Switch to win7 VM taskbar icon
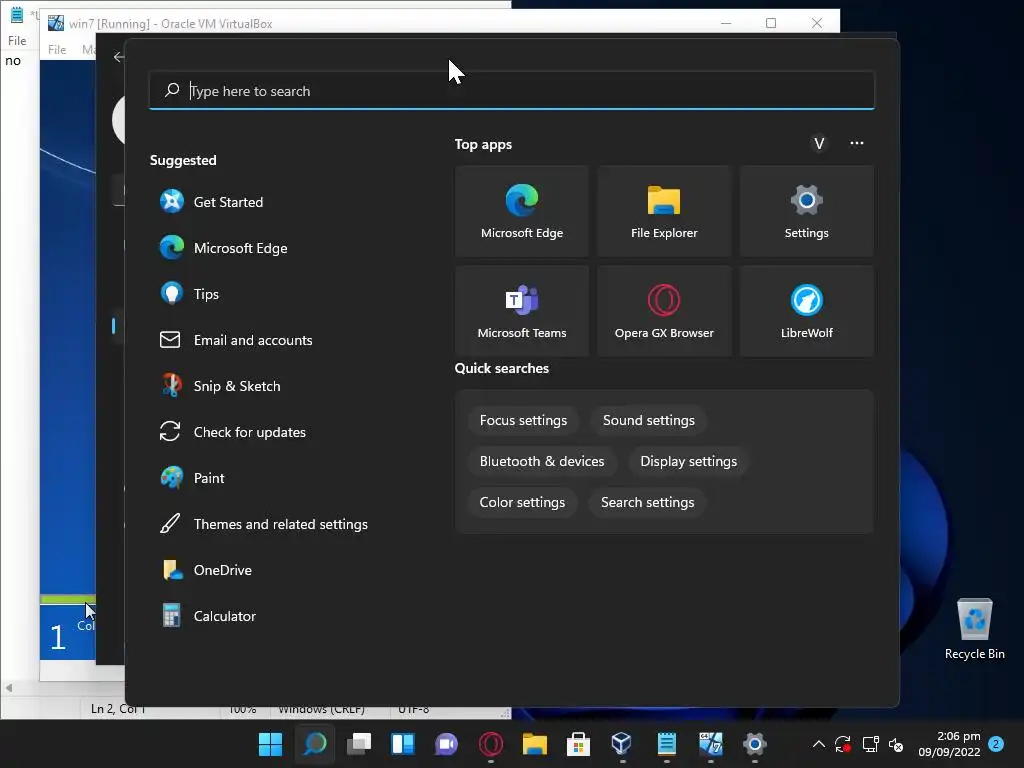Viewport: 1024px width, 768px height. [x=711, y=744]
